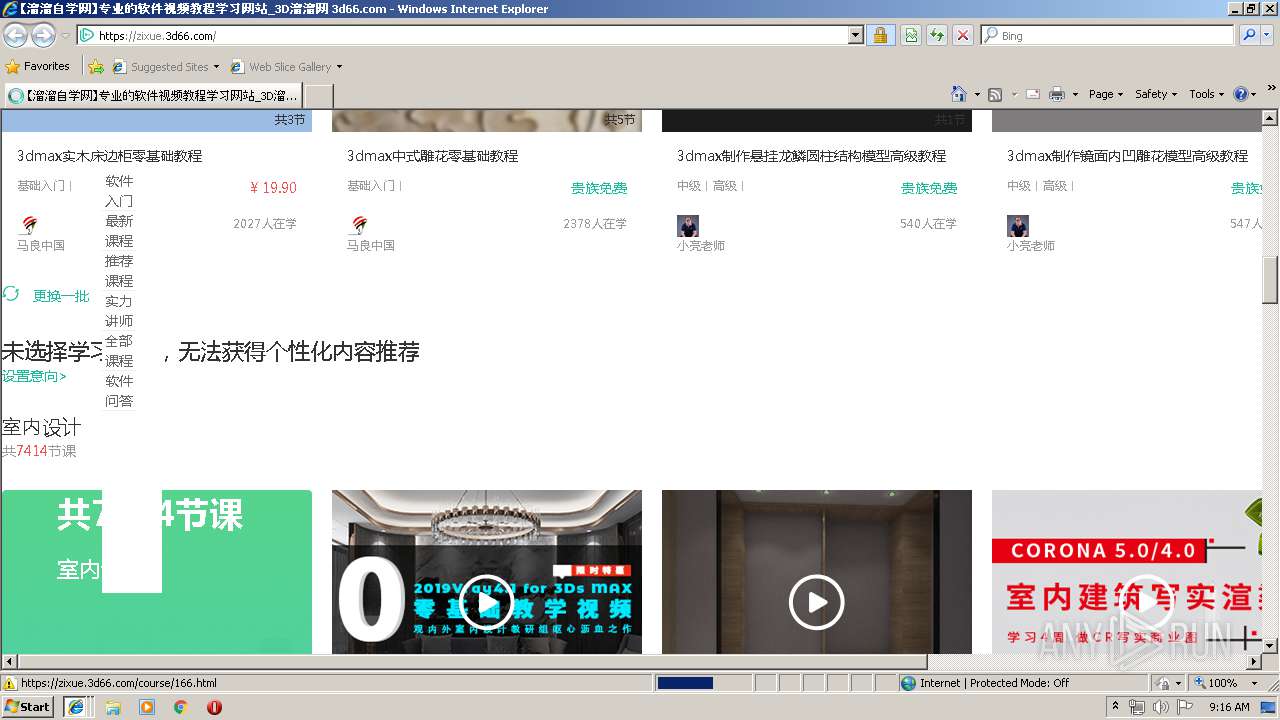
Task: View the security lock icon report
Action: click(x=880, y=35)
